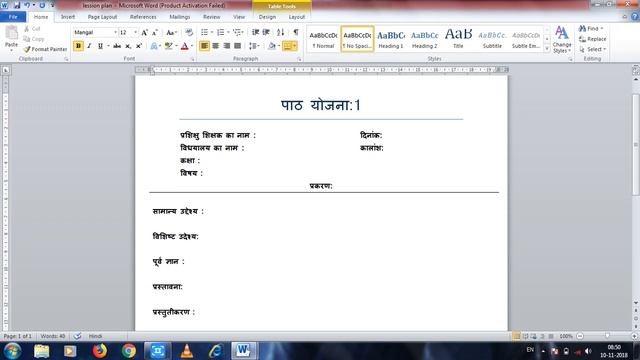Click the Paste icon
This screenshot has width=640, height=360.
11,33
